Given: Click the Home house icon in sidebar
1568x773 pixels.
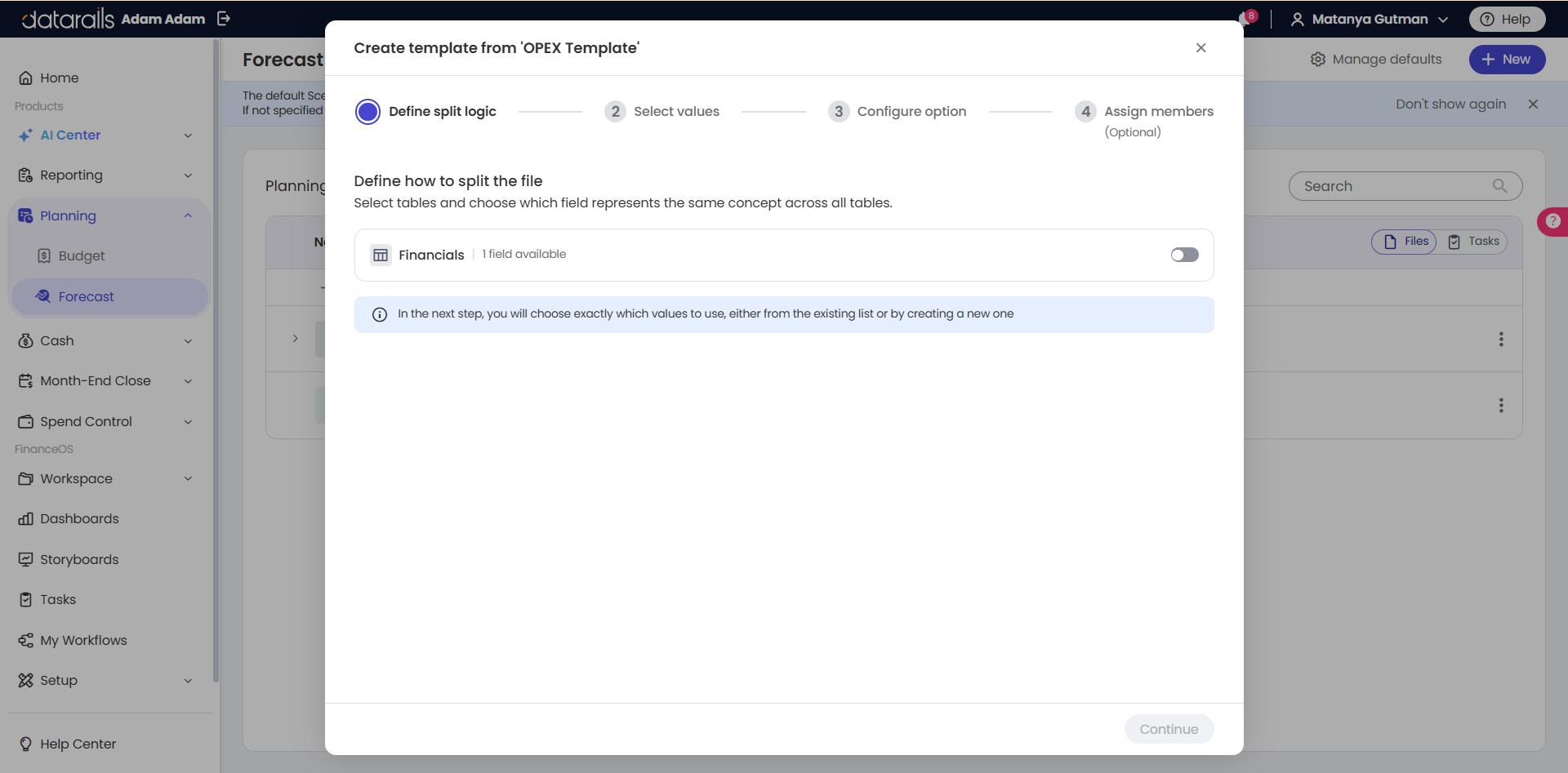Looking at the screenshot, I should click(26, 78).
